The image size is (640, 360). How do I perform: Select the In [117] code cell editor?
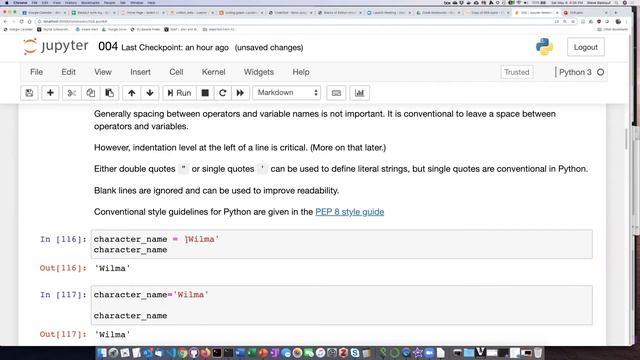click(x=342, y=305)
